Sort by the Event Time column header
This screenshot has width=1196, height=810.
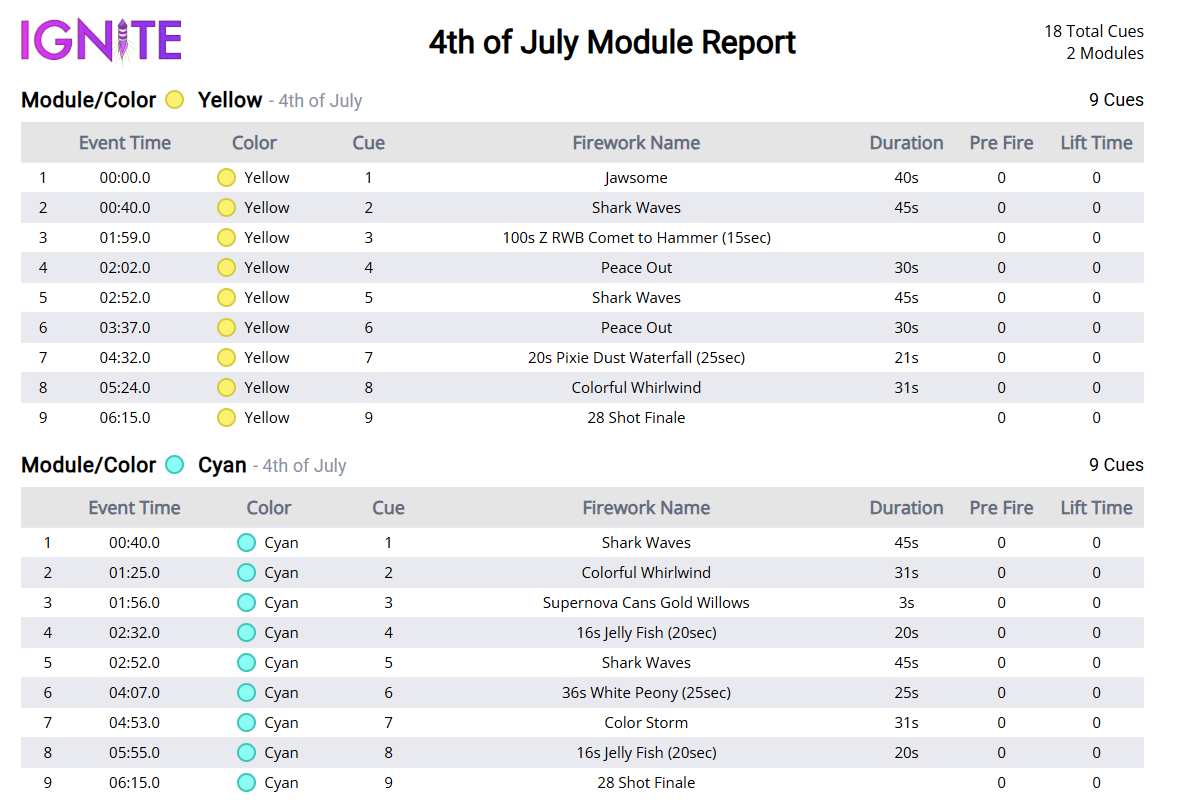point(124,142)
